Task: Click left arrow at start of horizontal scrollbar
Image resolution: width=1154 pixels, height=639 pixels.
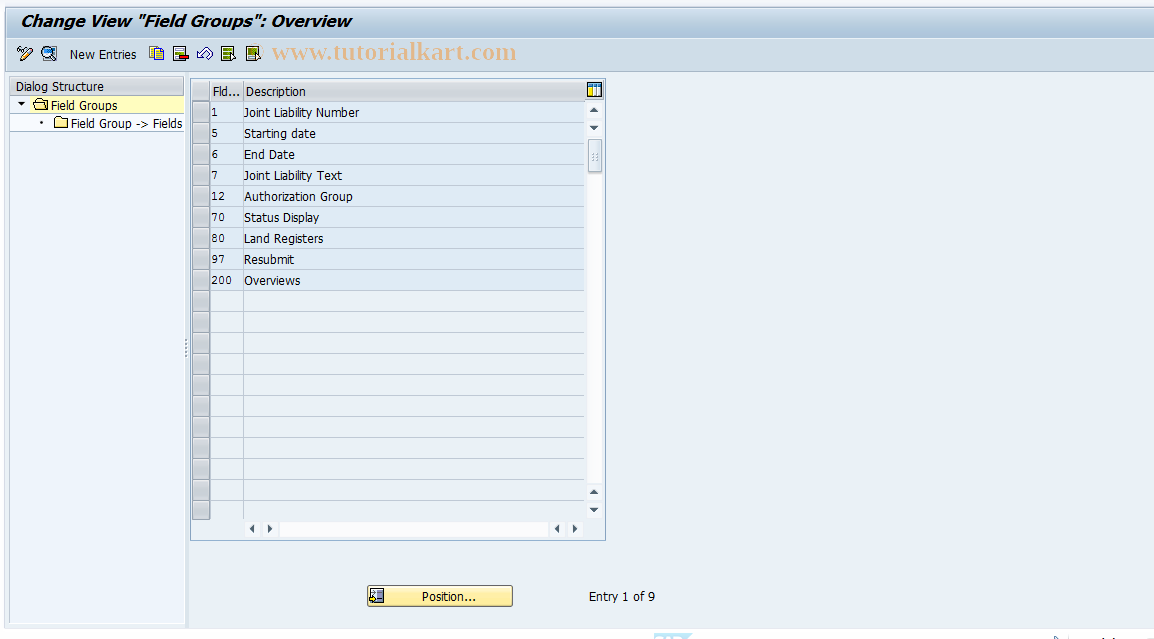Action: (x=252, y=529)
